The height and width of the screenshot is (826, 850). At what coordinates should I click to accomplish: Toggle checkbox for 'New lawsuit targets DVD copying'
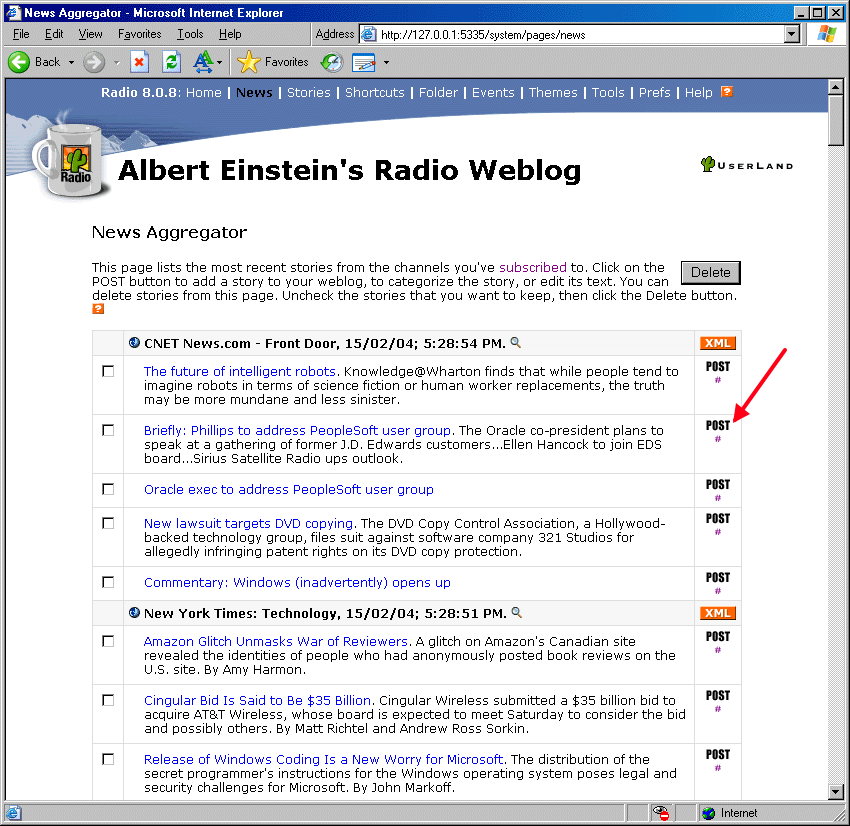(x=108, y=523)
